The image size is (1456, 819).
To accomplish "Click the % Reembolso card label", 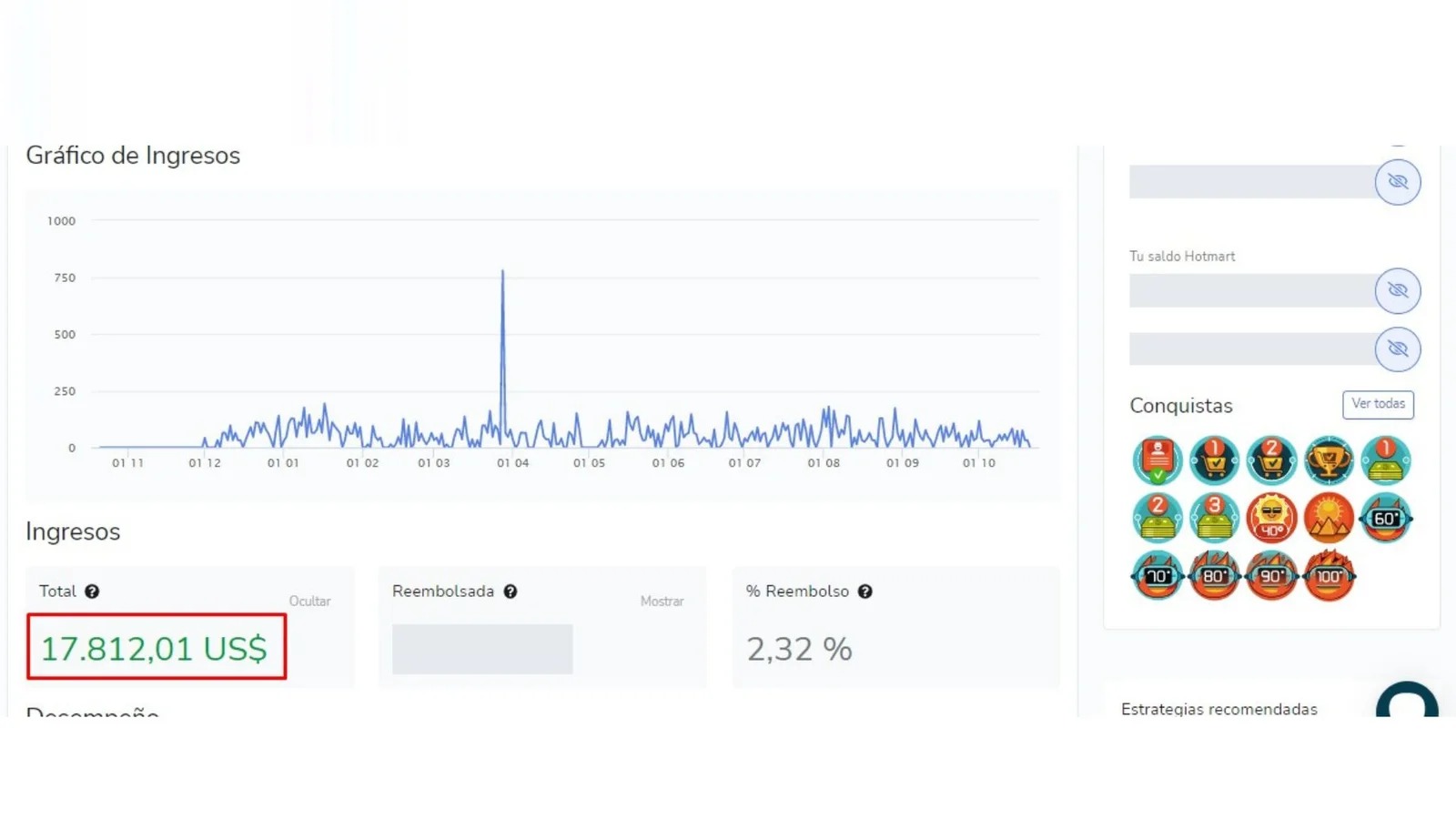I will 797,591.
